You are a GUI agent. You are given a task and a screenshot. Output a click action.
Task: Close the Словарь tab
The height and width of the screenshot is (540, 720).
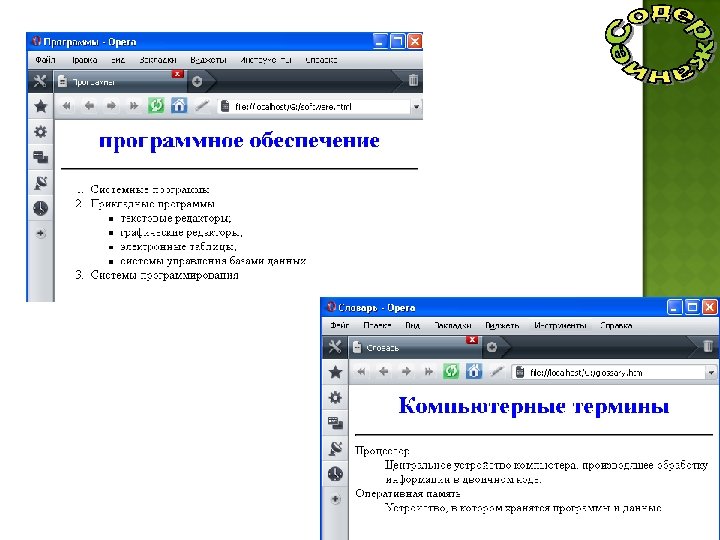click(x=472, y=339)
